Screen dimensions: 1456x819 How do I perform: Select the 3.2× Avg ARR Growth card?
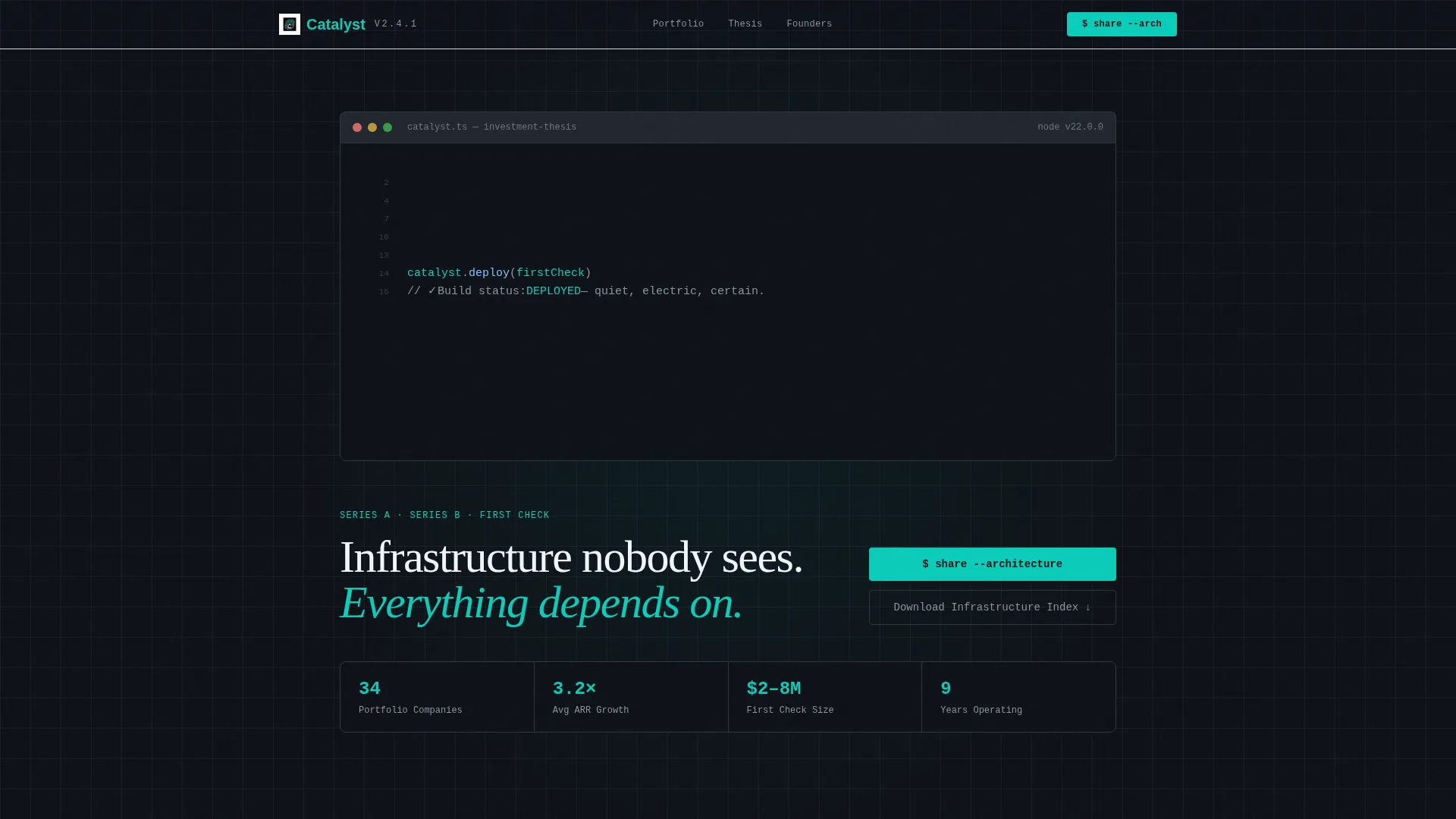click(x=631, y=697)
